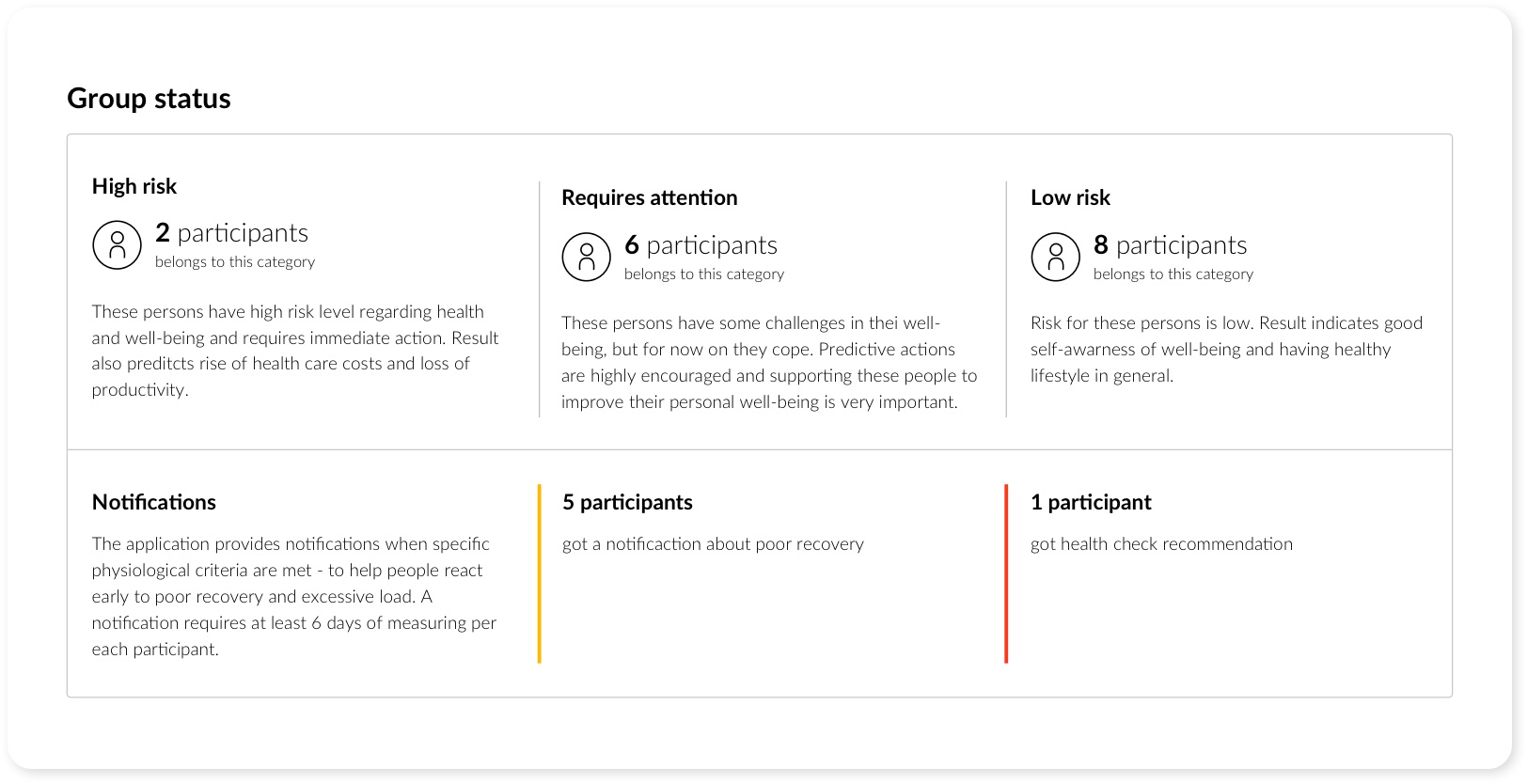Click the Low risk description paragraph
Image resolution: width=1527 pixels, height=784 pixels.
[x=1226, y=349]
